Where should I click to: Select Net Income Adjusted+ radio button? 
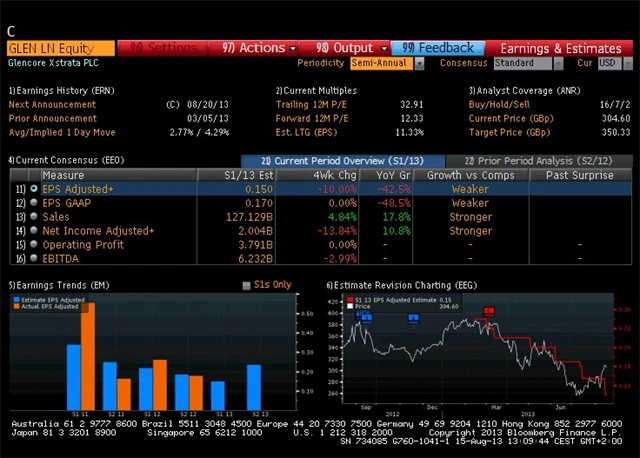pos(34,230)
